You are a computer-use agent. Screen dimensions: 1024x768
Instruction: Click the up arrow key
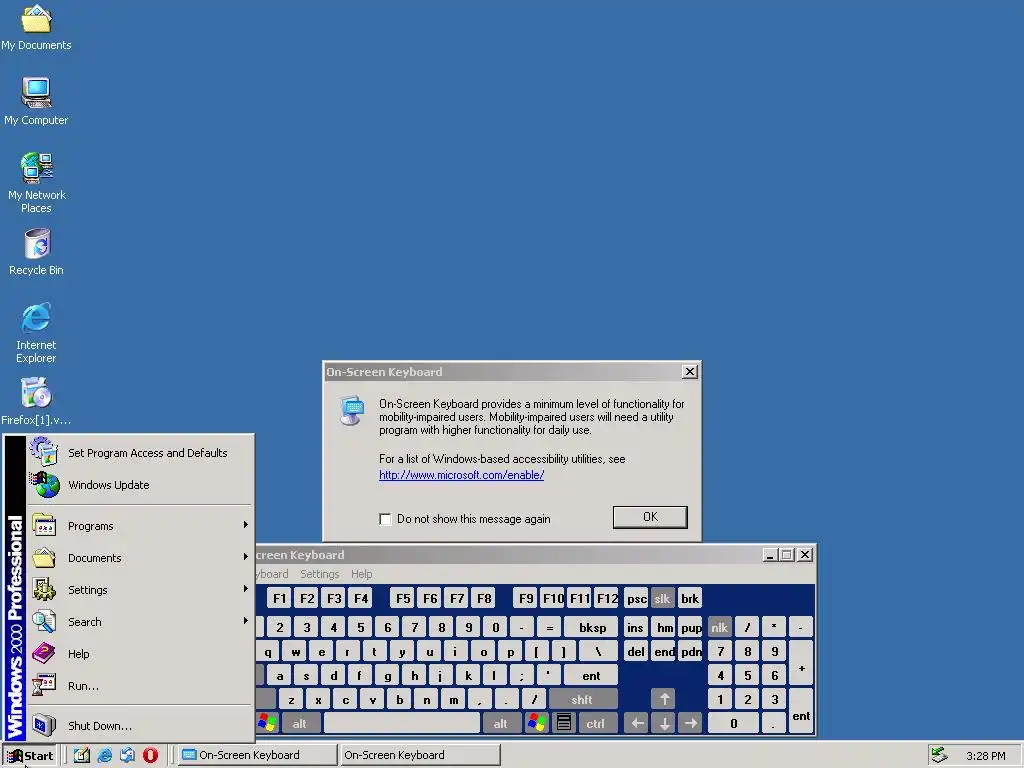pos(664,699)
